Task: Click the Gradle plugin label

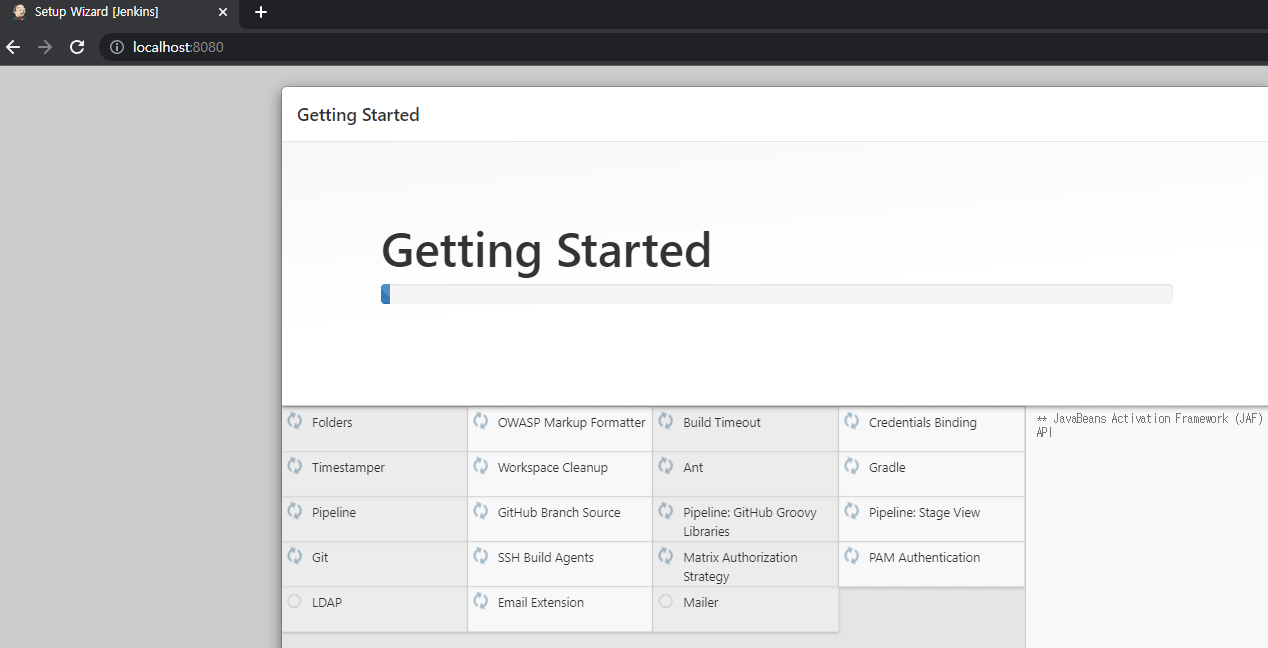Action: pos(887,468)
